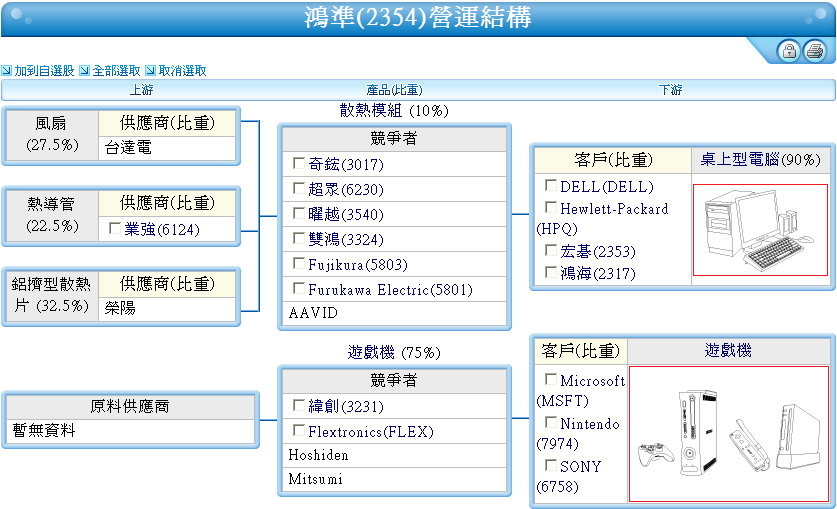The image size is (837, 509).
Task: Open the 曜越(3540) company link
Action: (x=346, y=214)
